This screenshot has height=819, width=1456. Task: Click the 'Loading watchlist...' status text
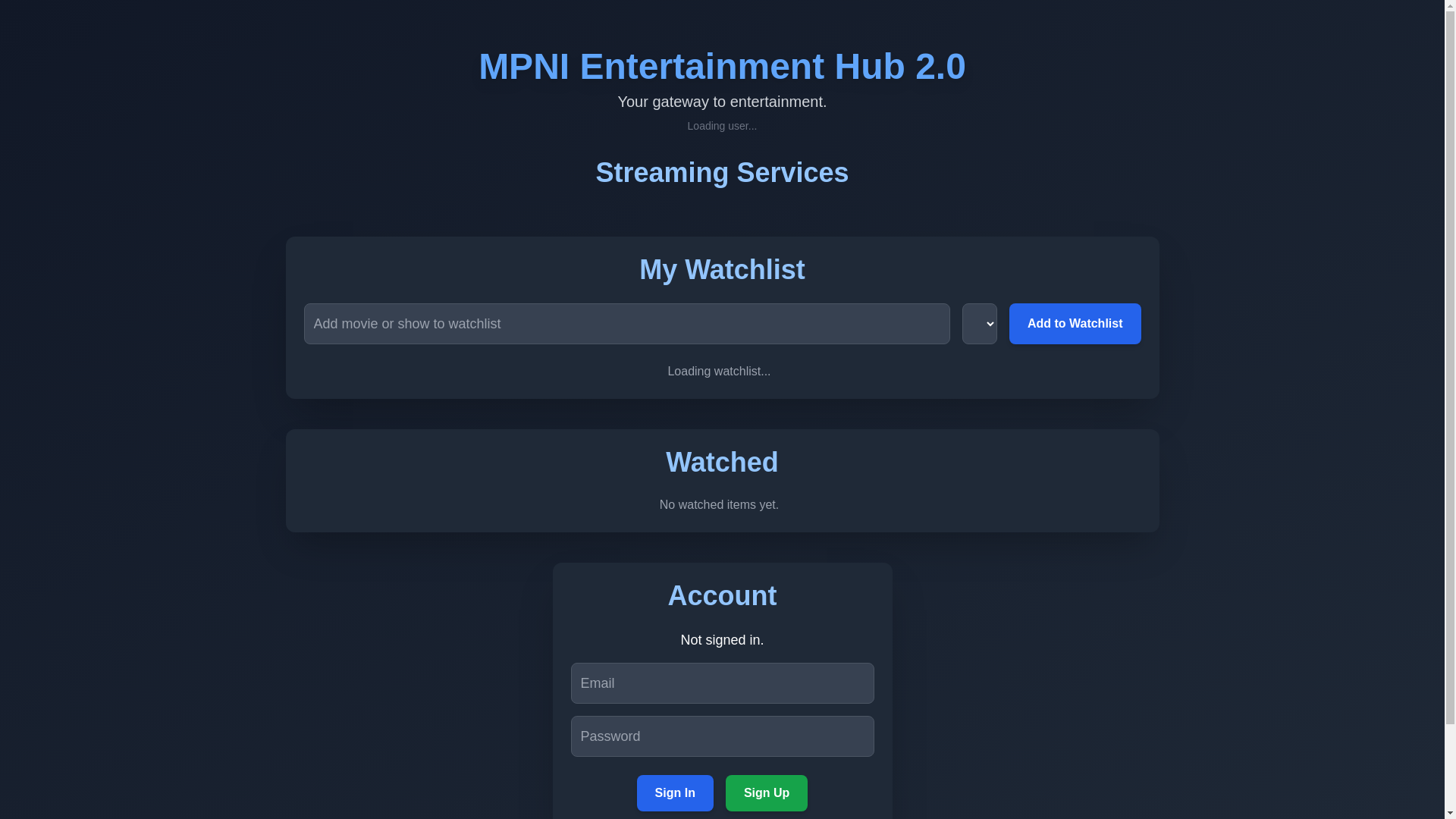point(719,372)
